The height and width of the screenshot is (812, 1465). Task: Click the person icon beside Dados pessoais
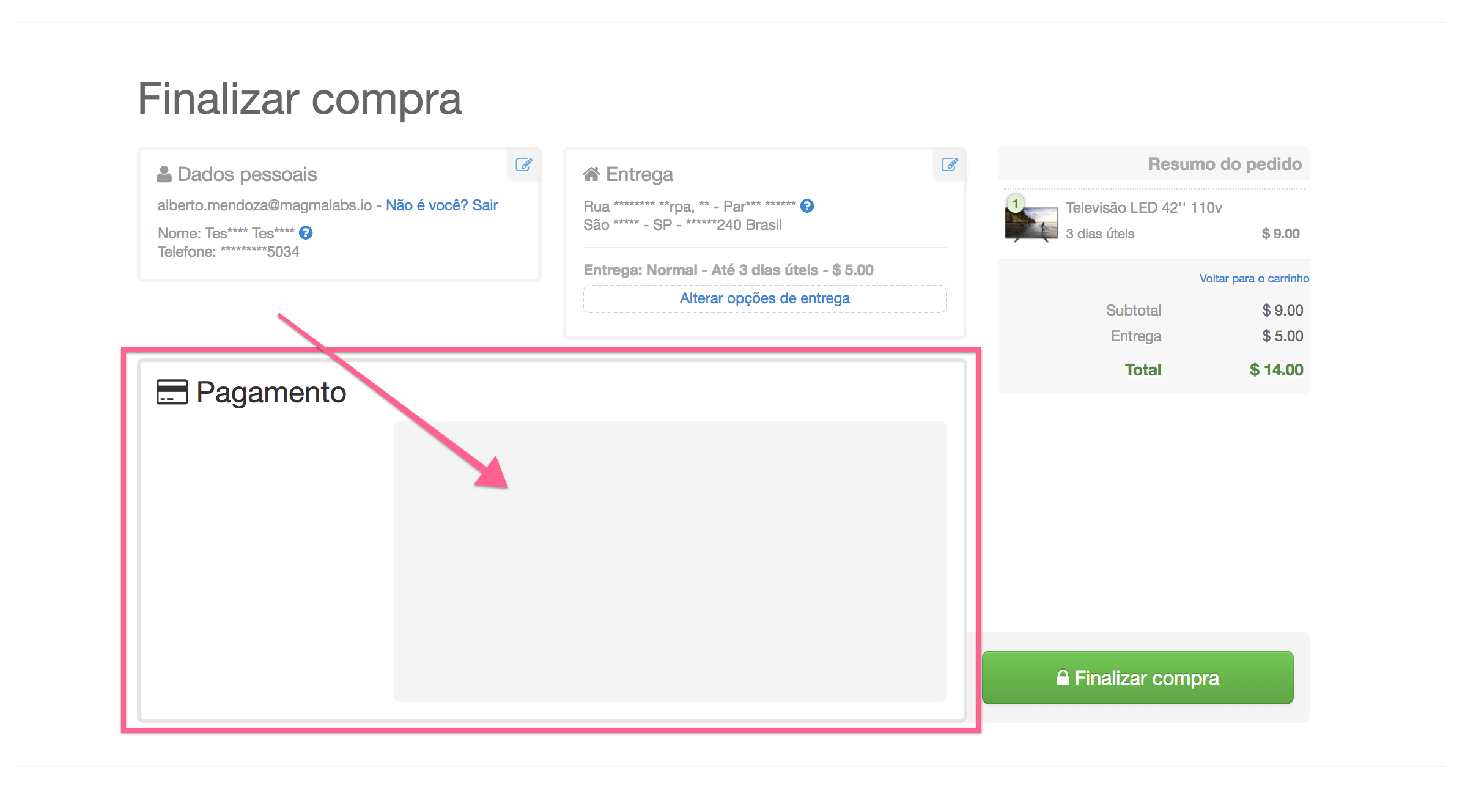click(x=164, y=174)
